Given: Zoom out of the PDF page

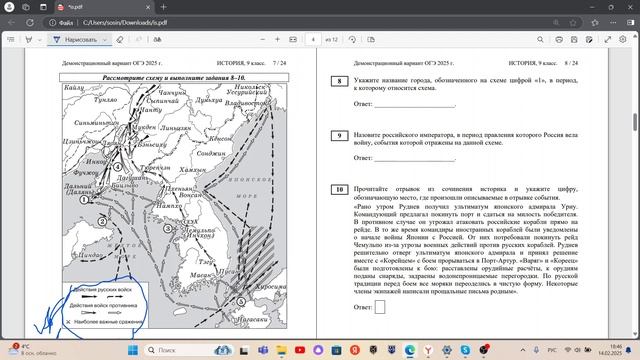Looking at the screenshot, I should [x=262, y=40].
